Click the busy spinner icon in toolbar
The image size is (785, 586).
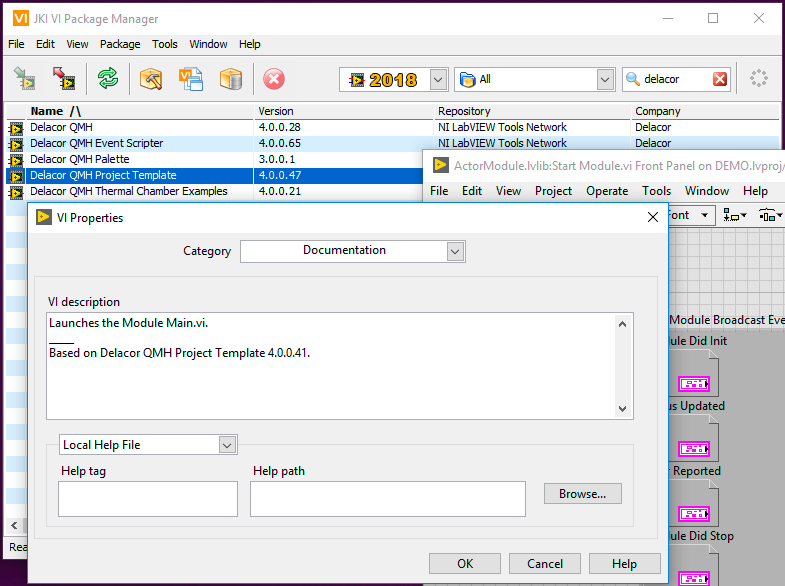click(x=758, y=79)
